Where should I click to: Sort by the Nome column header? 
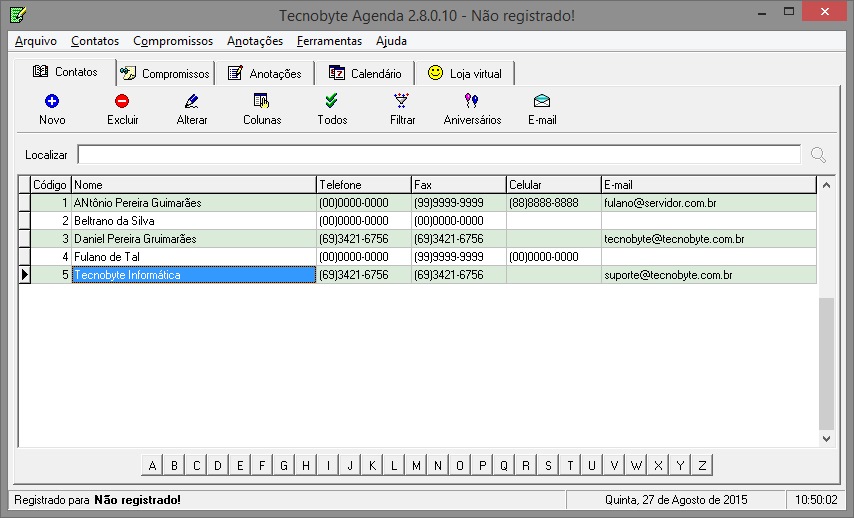(x=193, y=185)
